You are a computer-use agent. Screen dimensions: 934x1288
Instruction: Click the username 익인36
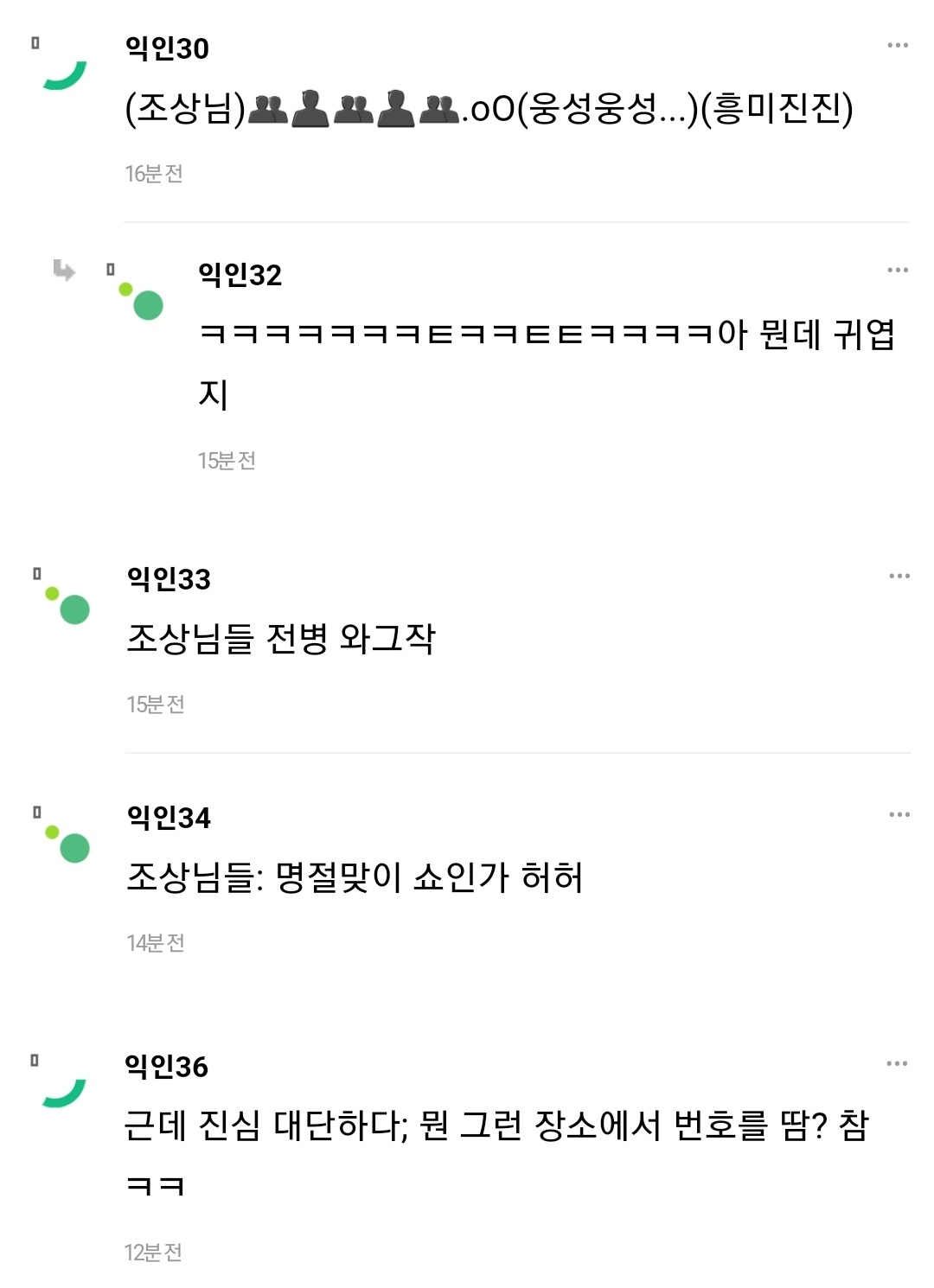[166, 1067]
